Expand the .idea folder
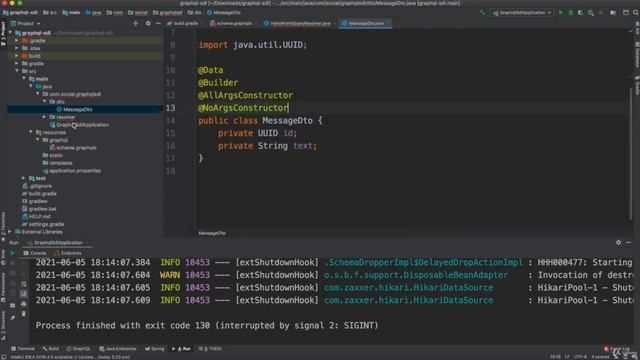The height and width of the screenshot is (360, 640). (x=17, y=48)
